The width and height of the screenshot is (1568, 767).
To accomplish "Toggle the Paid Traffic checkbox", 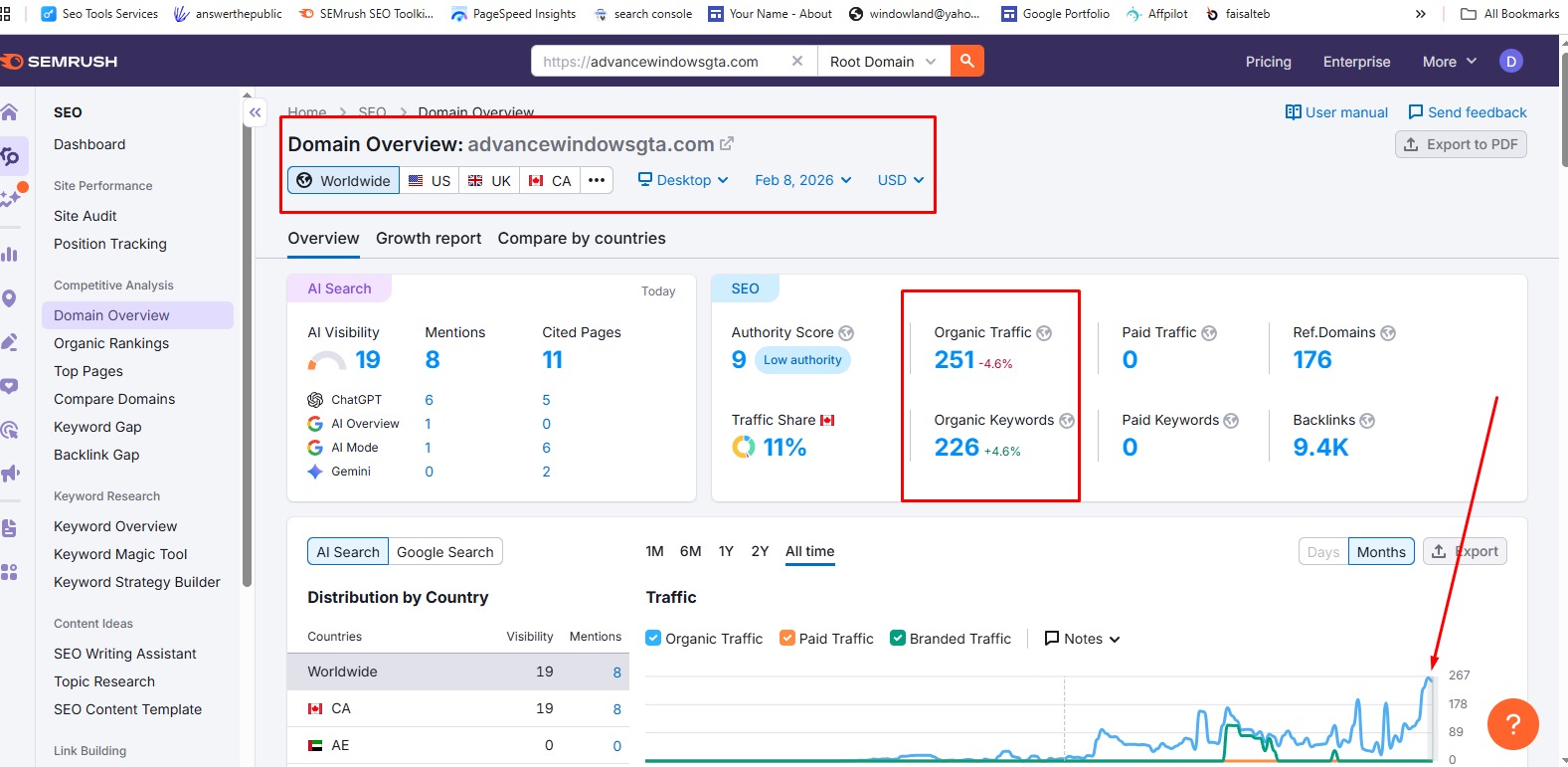I will [787, 638].
